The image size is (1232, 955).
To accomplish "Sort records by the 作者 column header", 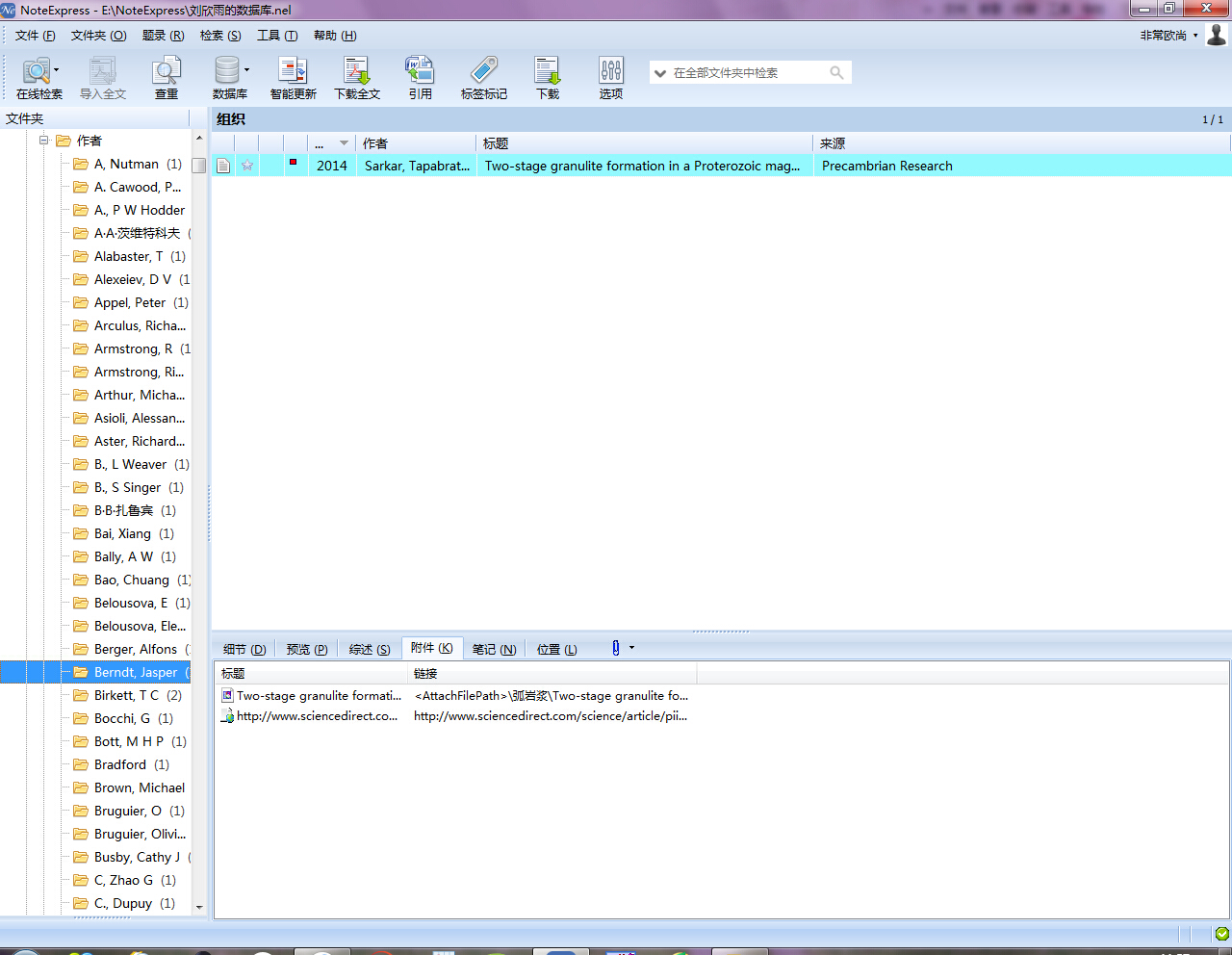I will click(415, 143).
